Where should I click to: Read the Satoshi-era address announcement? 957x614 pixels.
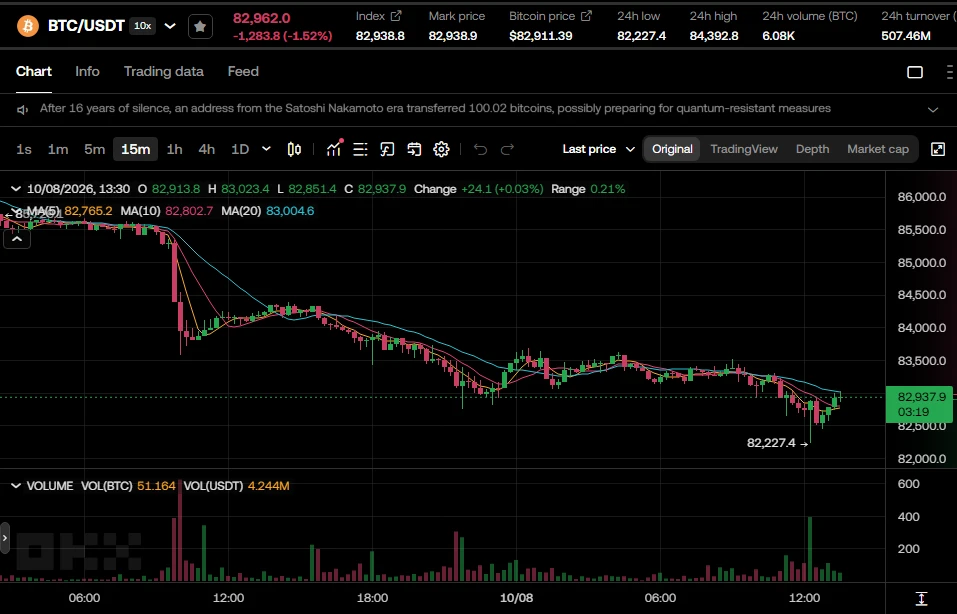pos(435,109)
